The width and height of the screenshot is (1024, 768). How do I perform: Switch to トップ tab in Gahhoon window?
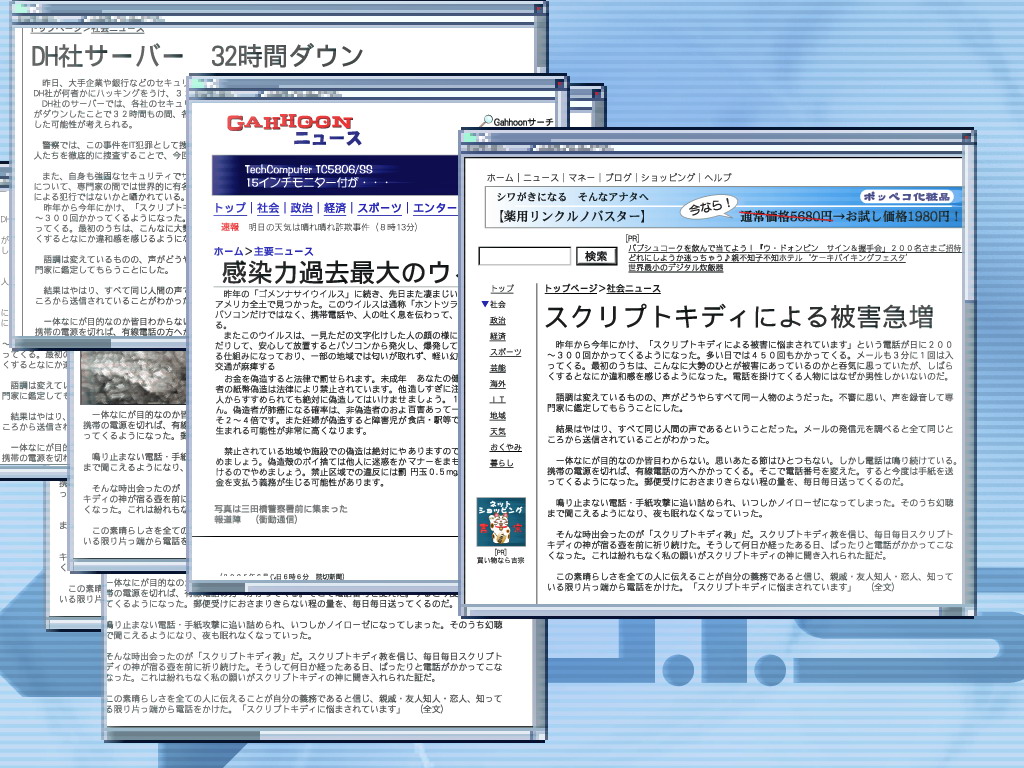pyautogui.click(x=230, y=208)
